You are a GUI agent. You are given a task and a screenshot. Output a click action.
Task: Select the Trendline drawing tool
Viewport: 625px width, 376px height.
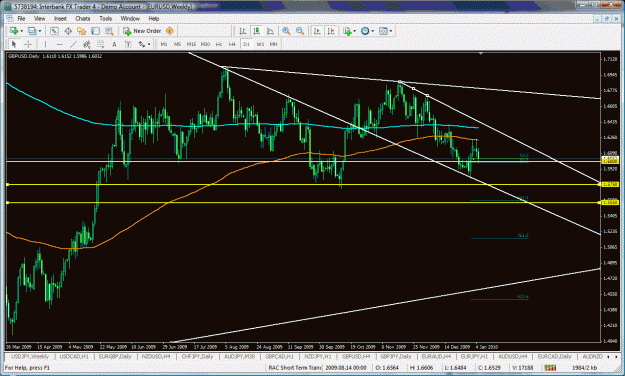coord(73,44)
